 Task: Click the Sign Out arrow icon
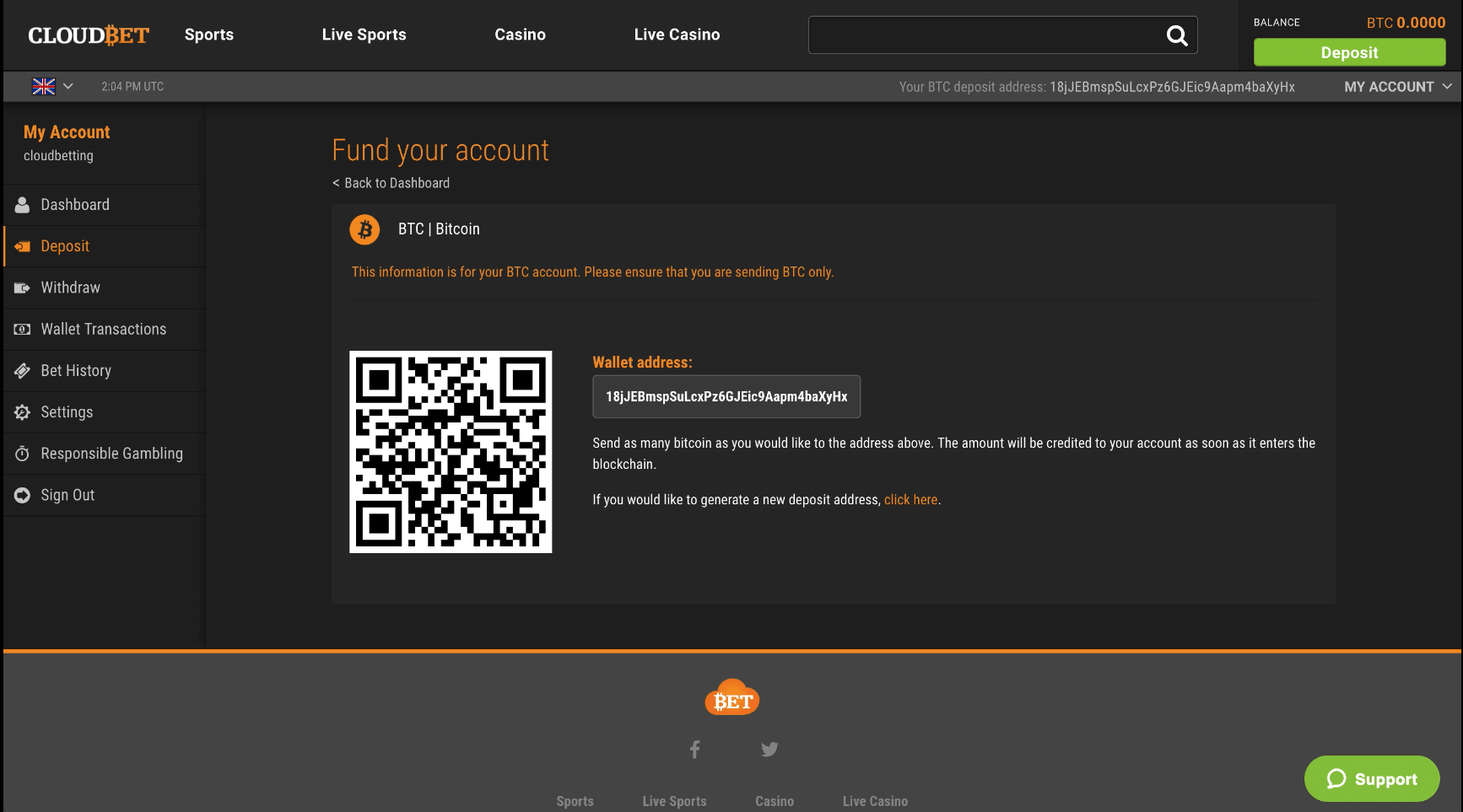pos(23,495)
